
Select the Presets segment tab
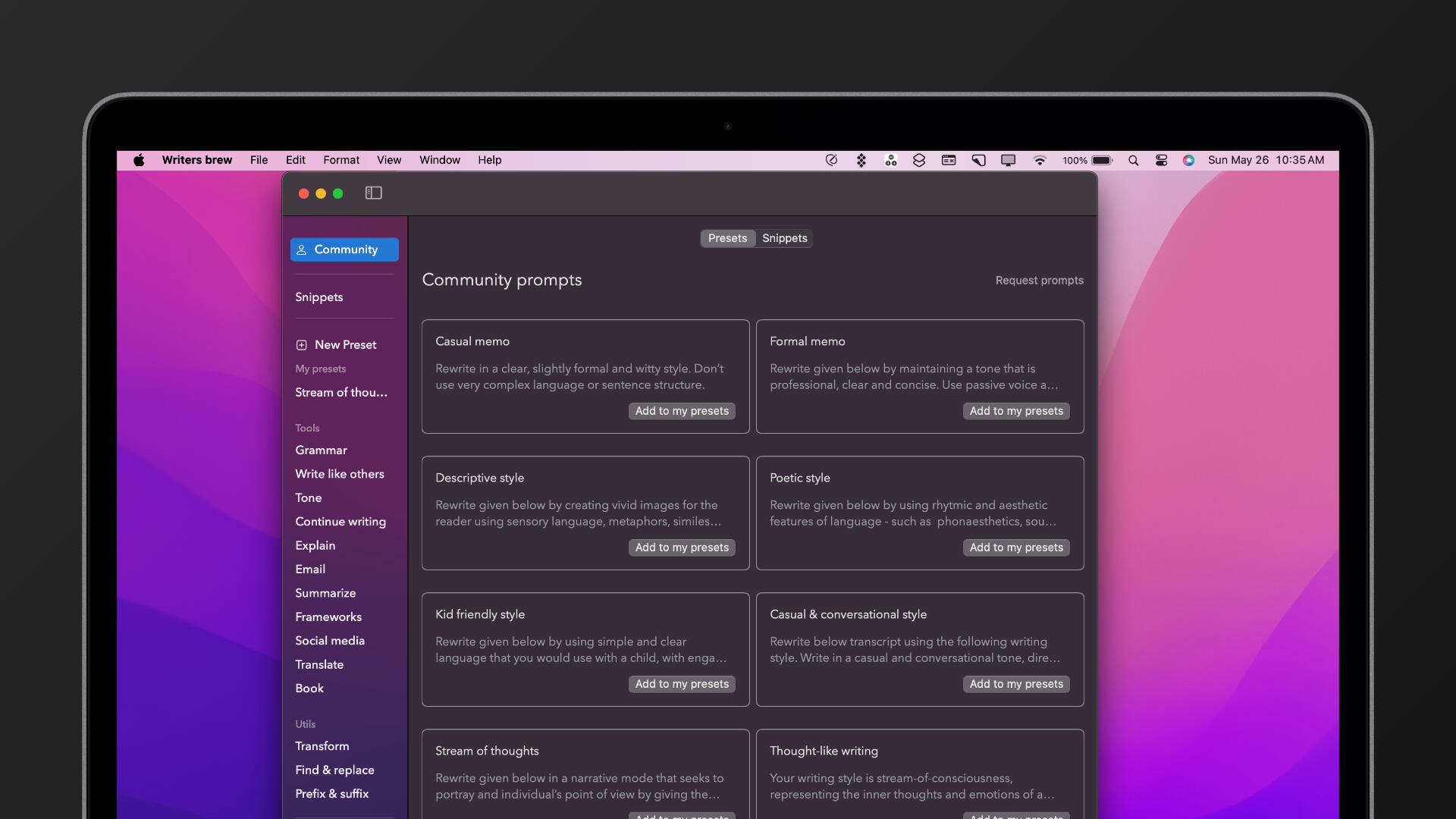727,238
